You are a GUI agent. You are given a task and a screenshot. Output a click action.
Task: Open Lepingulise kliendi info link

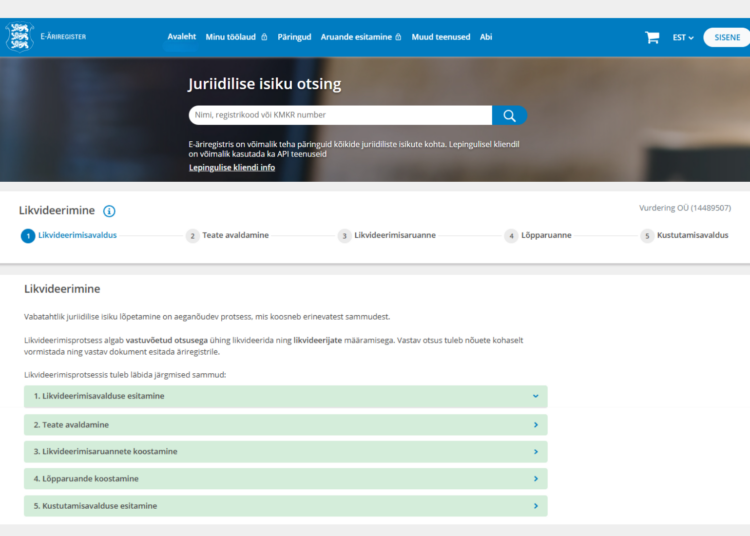[232, 167]
